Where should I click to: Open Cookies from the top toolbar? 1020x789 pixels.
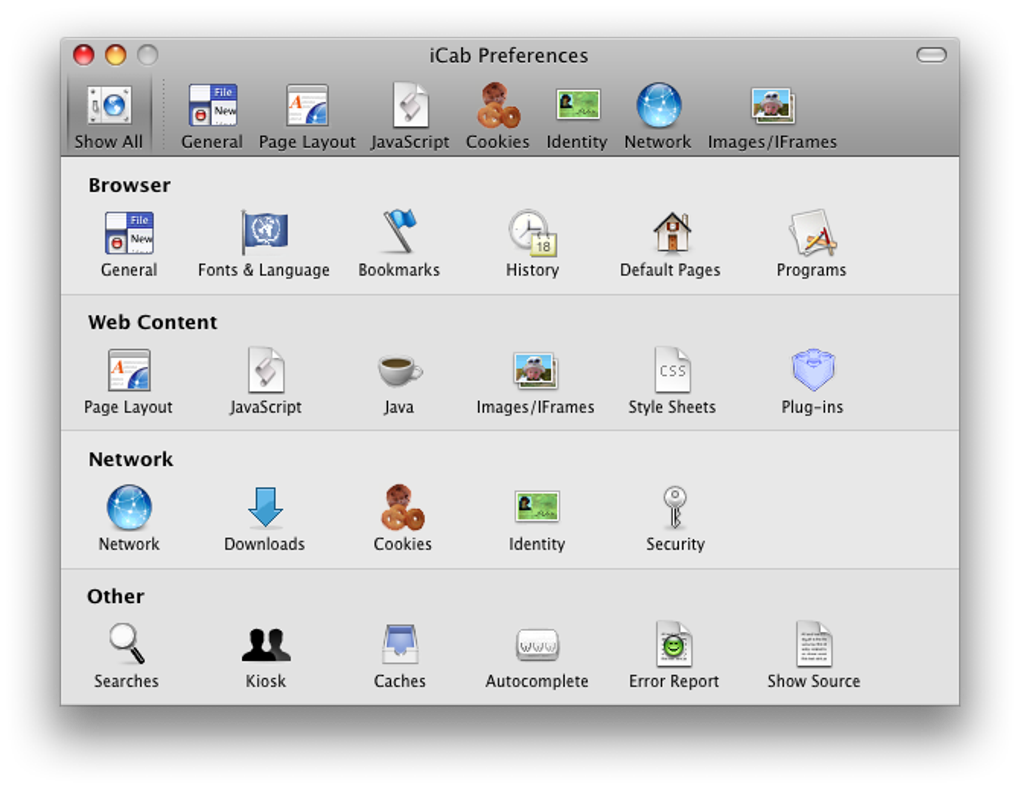point(498,117)
